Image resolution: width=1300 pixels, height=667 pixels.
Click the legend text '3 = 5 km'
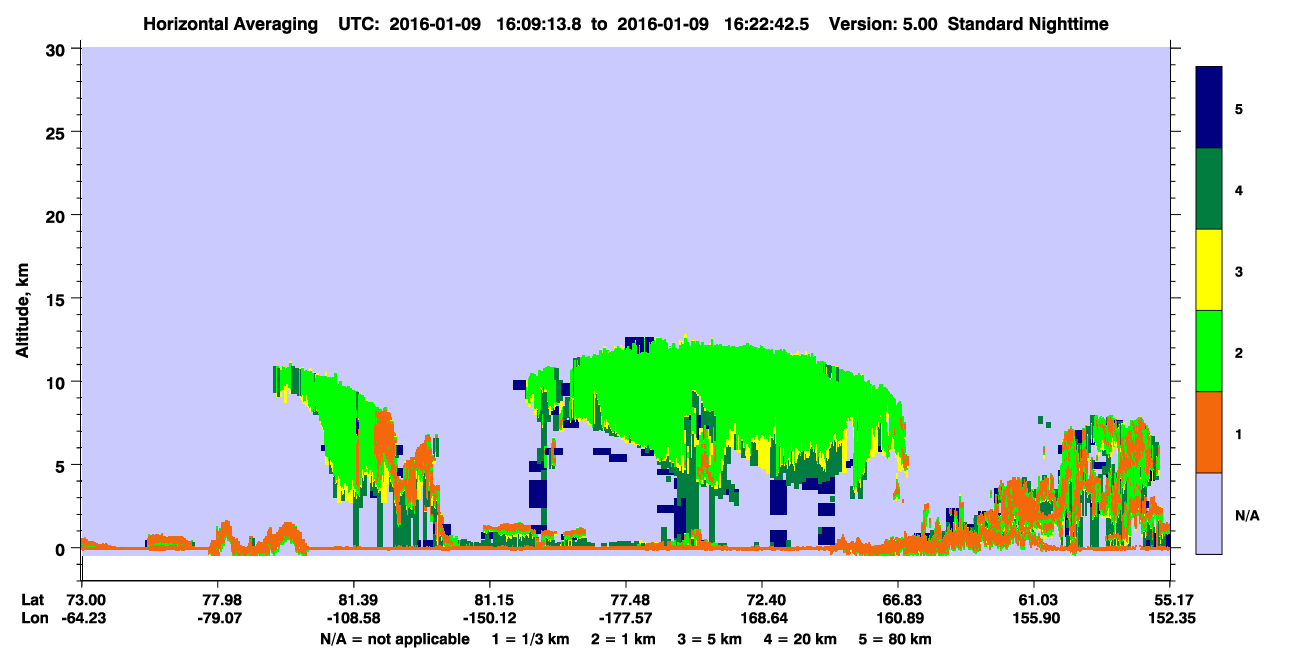point(712,639)
